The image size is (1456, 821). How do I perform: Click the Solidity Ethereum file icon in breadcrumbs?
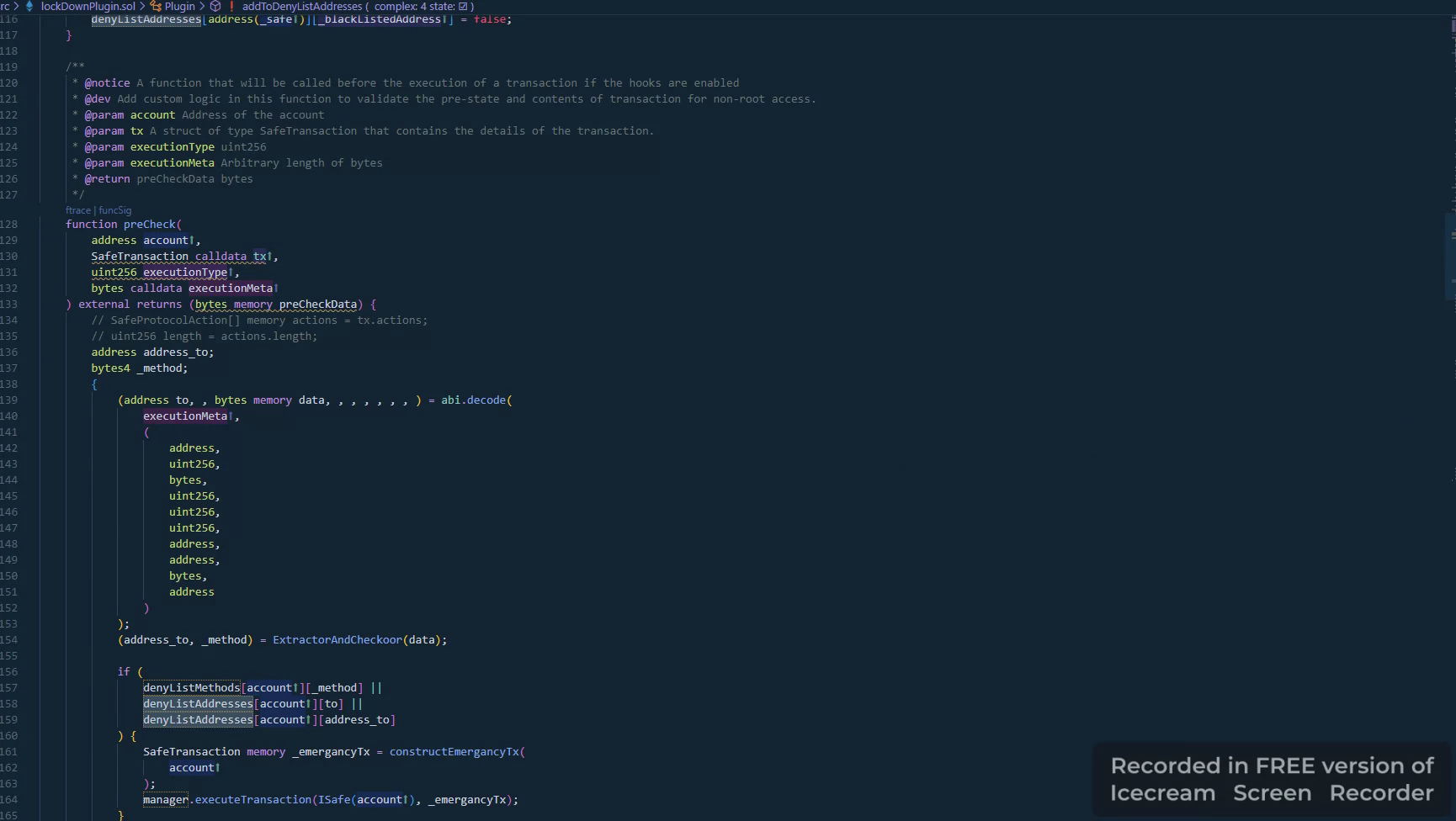coord(29,6)
